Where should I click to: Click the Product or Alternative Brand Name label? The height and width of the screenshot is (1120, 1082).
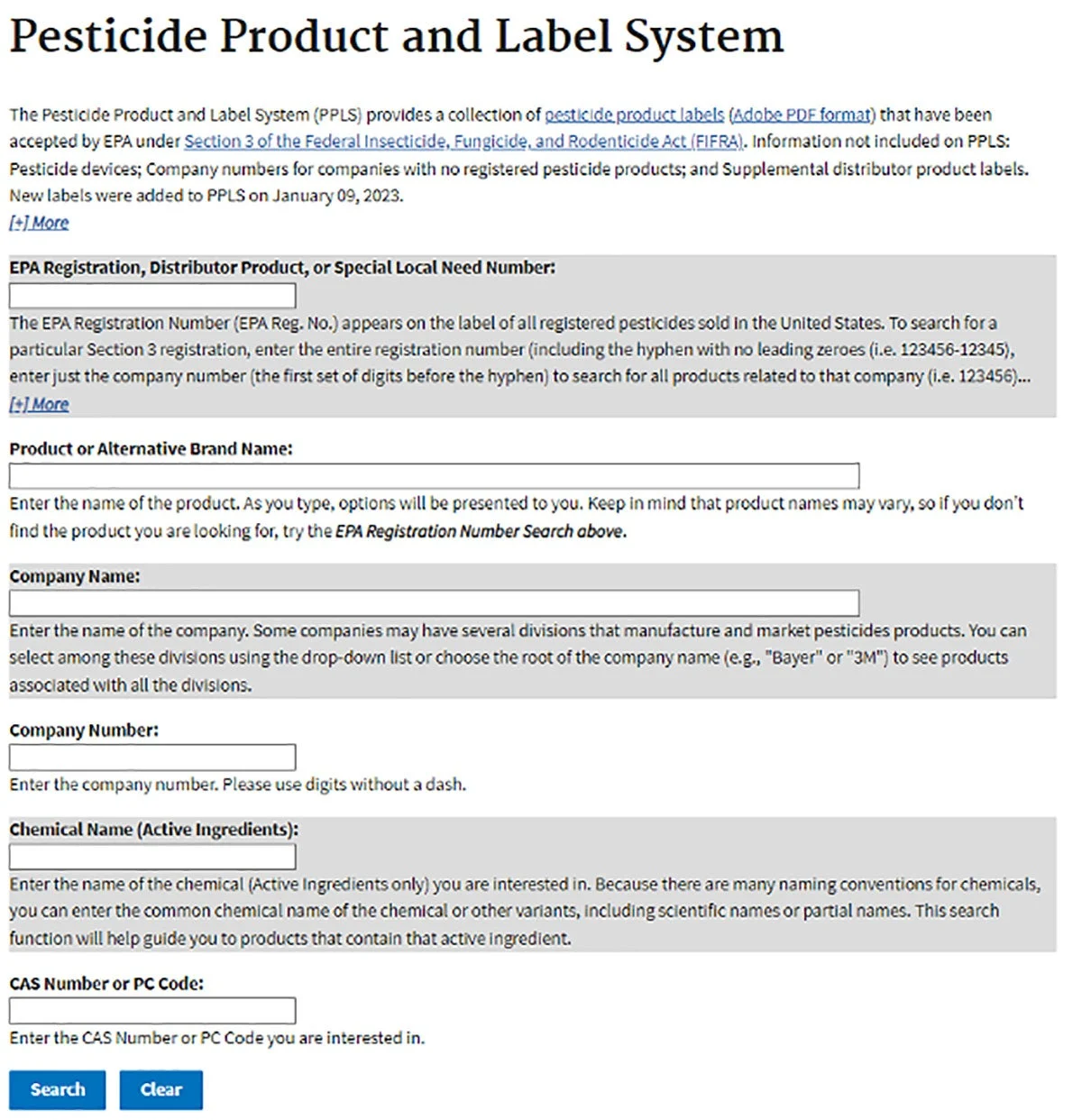click(x=151, y=449)
